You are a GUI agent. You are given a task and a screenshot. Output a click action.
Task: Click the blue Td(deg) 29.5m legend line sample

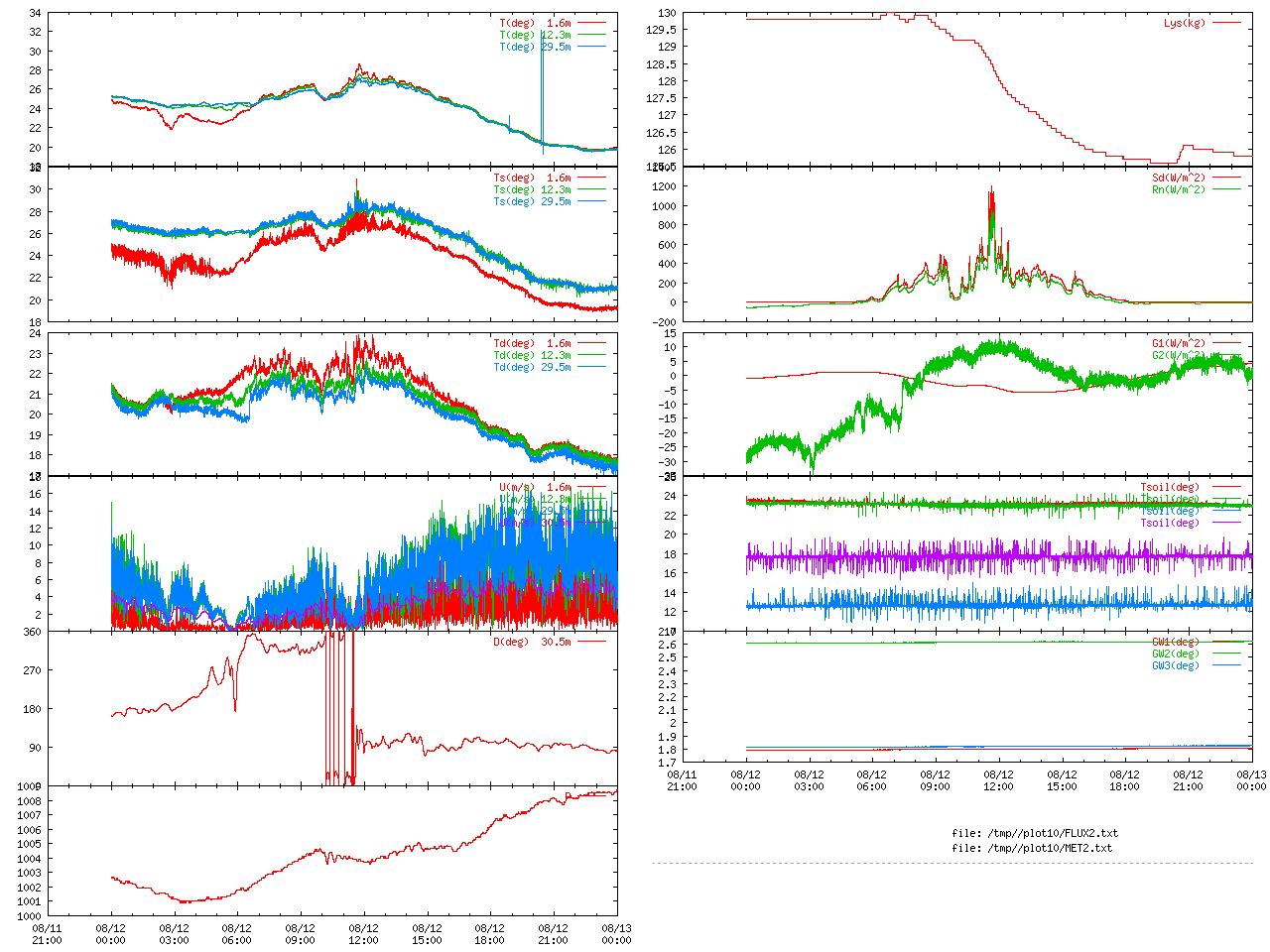coord(592,367)
